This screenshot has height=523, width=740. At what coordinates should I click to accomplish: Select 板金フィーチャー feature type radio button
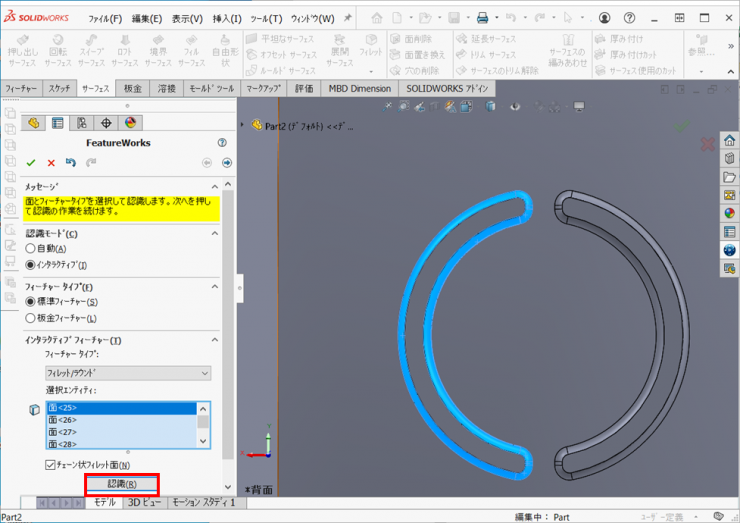click(x=30, y=318)
